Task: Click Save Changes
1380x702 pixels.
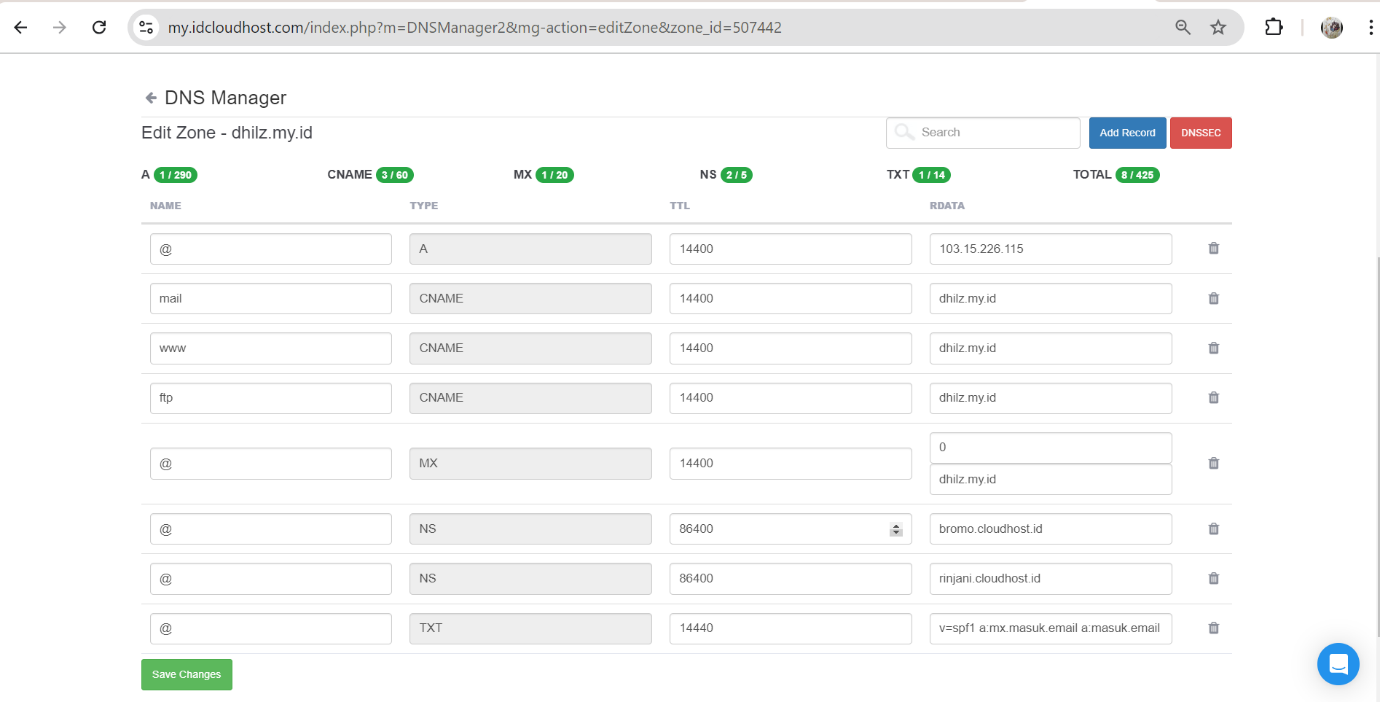Action: click(186, 674)
